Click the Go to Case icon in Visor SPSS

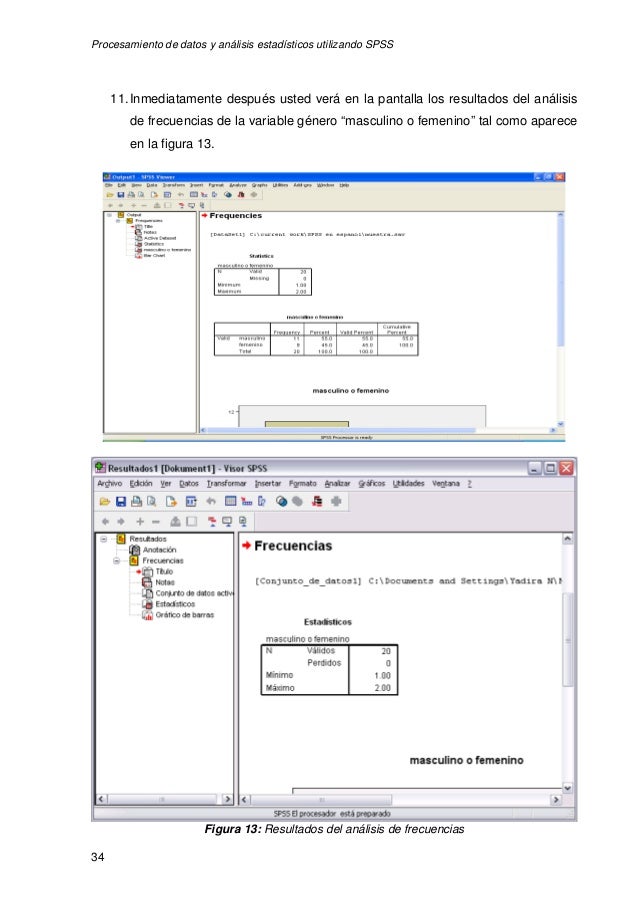[x=246, y=502]
